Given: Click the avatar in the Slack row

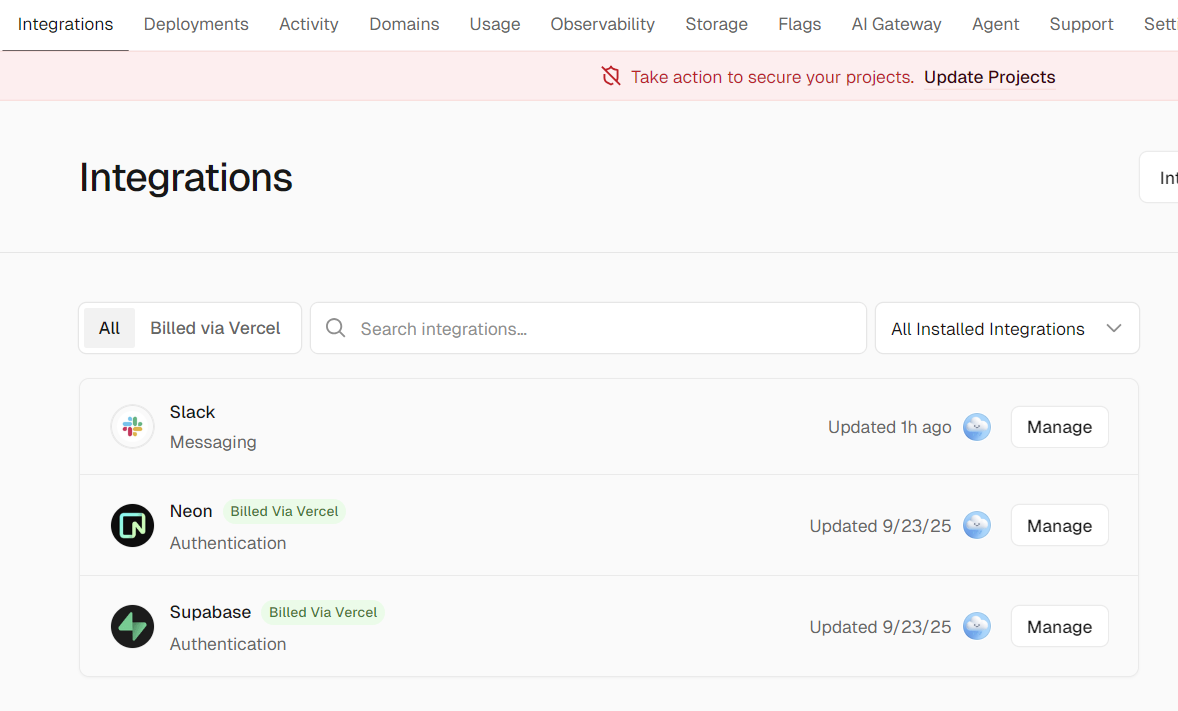Looking at the screenshot, I should pos(977,427).
